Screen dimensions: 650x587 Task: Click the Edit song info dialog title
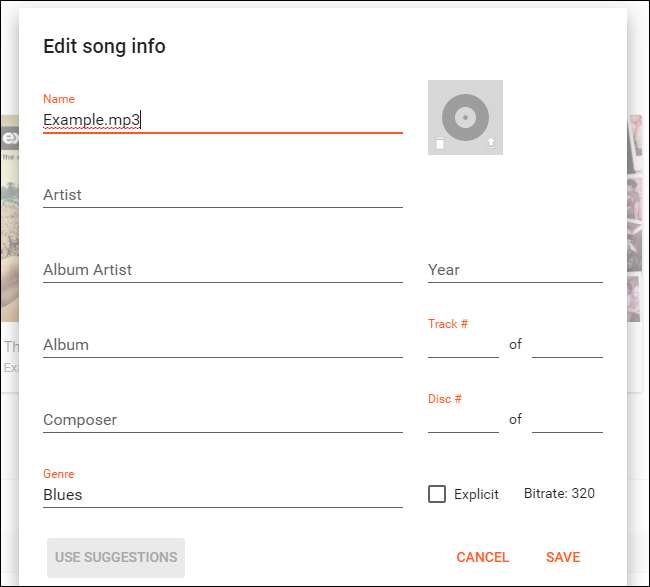(x=104, y=46)
